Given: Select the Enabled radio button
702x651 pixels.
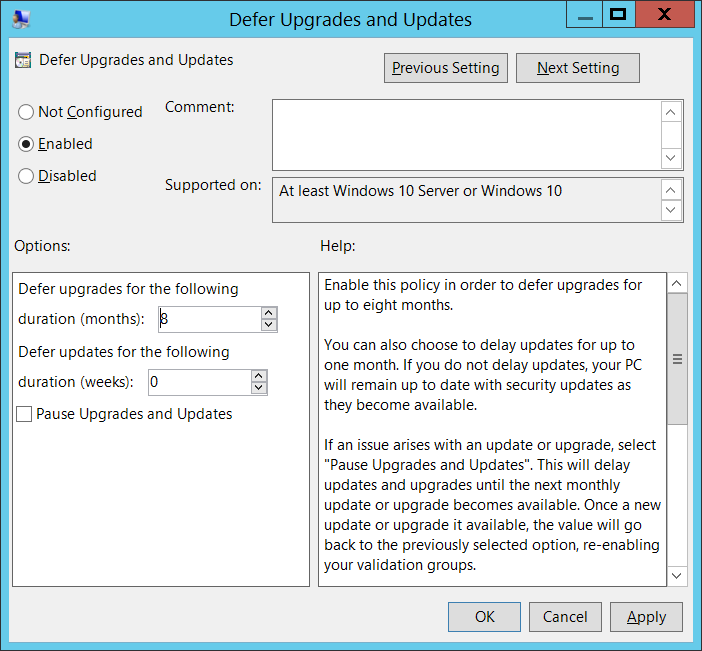Looking at the screenshot, I should 26,144.
